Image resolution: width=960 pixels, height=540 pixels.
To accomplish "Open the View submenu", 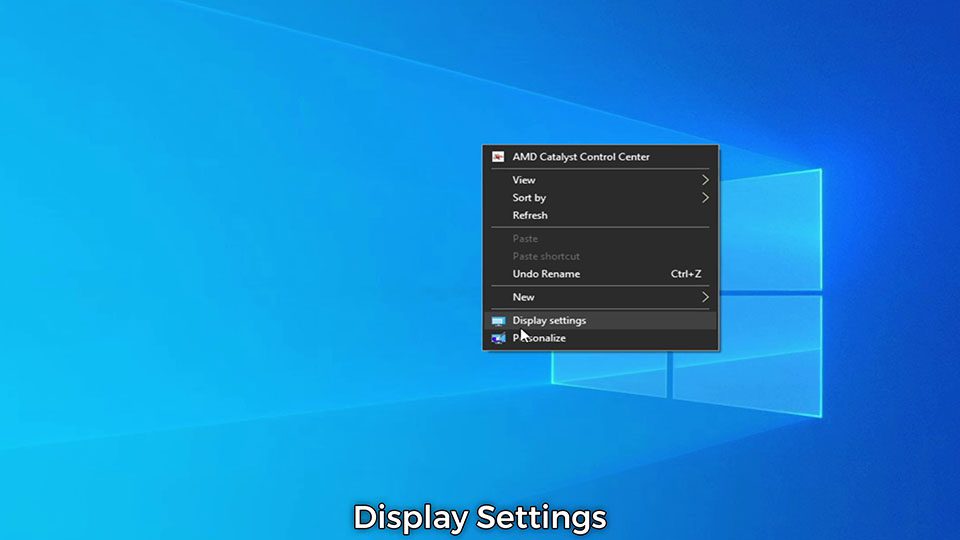I will [601, 180].
